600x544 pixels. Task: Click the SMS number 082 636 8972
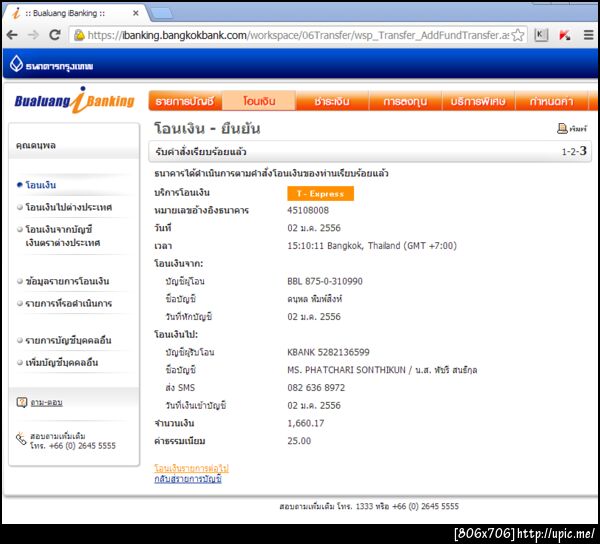(316, 388)
